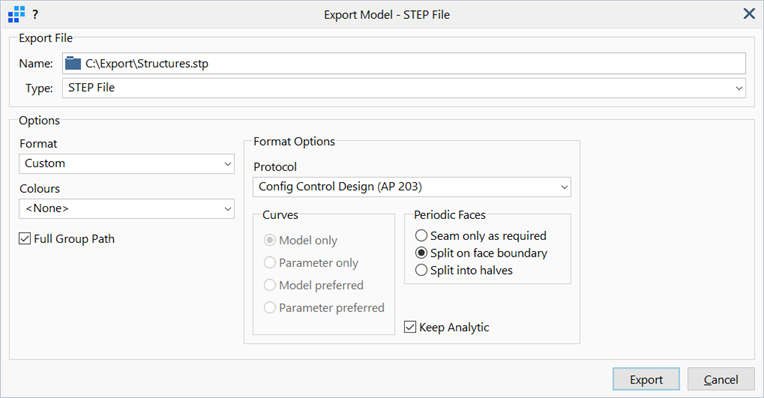Choose Model preferred curves option
764x398 pixels.
(269, 285)
